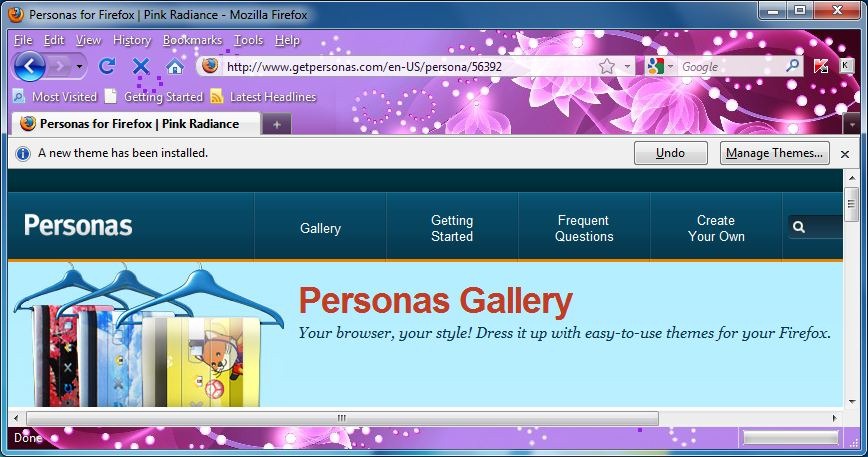Stop loading the page with the X icon
The height and width of the screenshot is (457, 868).
point(141,66)
